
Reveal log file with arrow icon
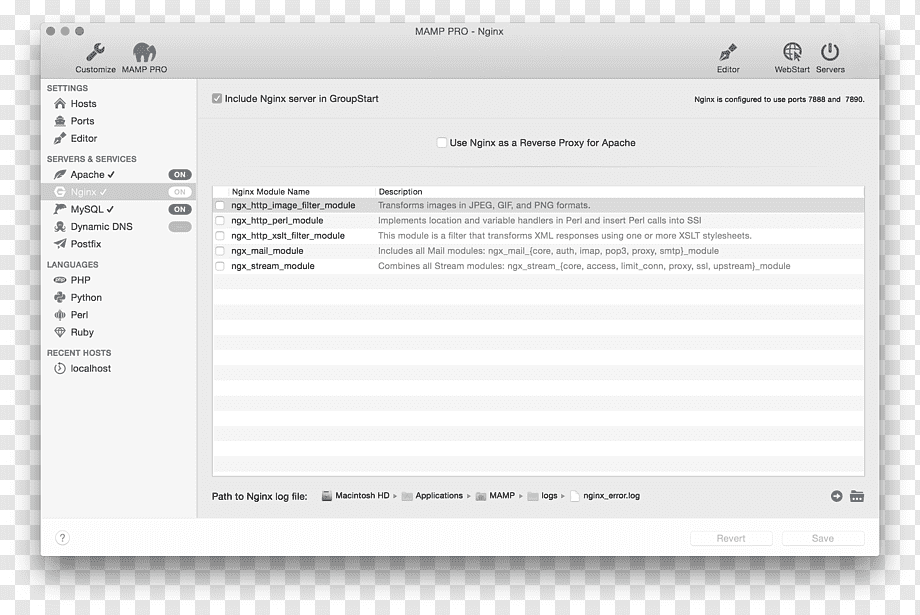point(837,496)
